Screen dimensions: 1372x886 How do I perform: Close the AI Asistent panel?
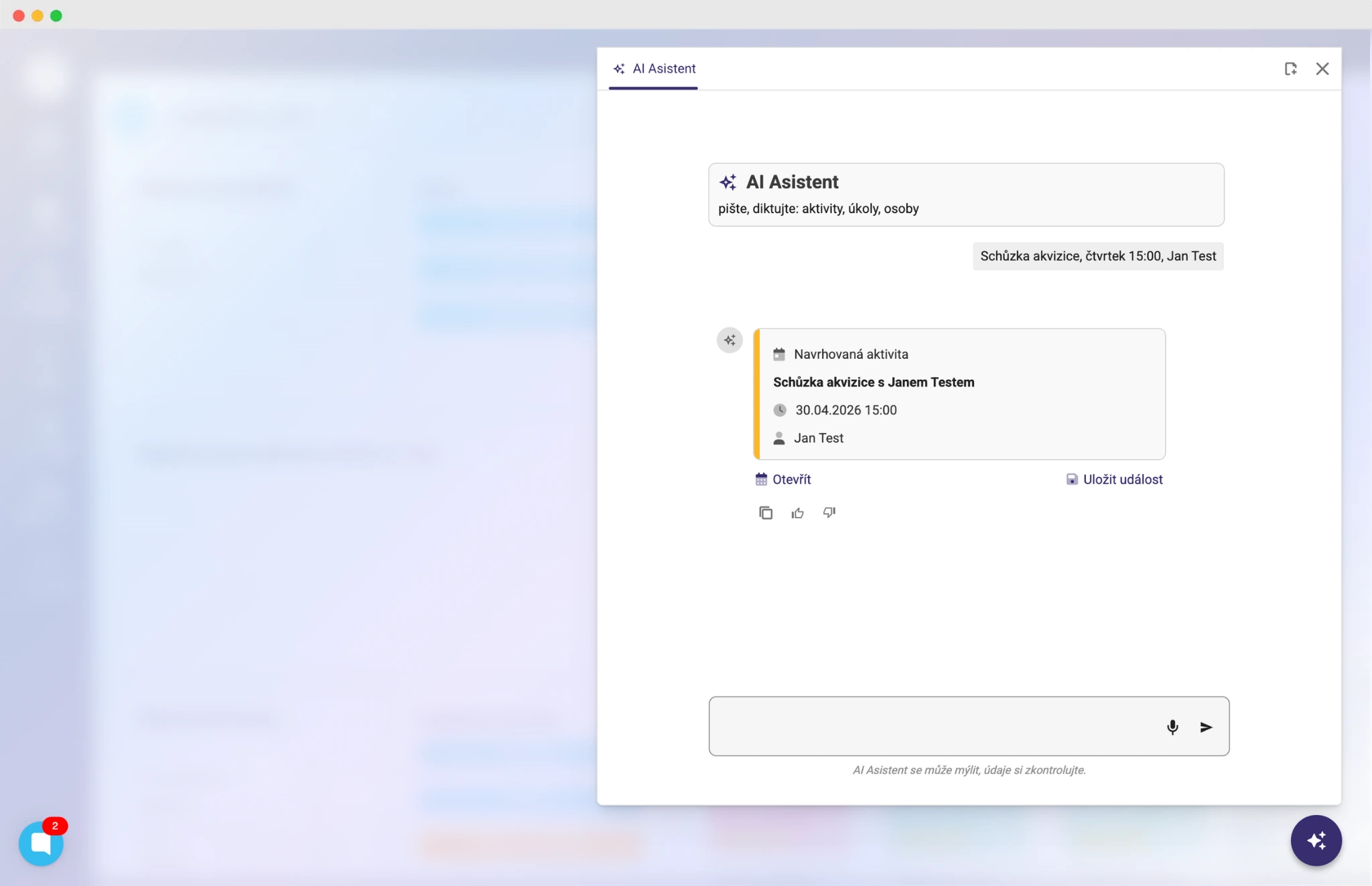pos(1322,69)
